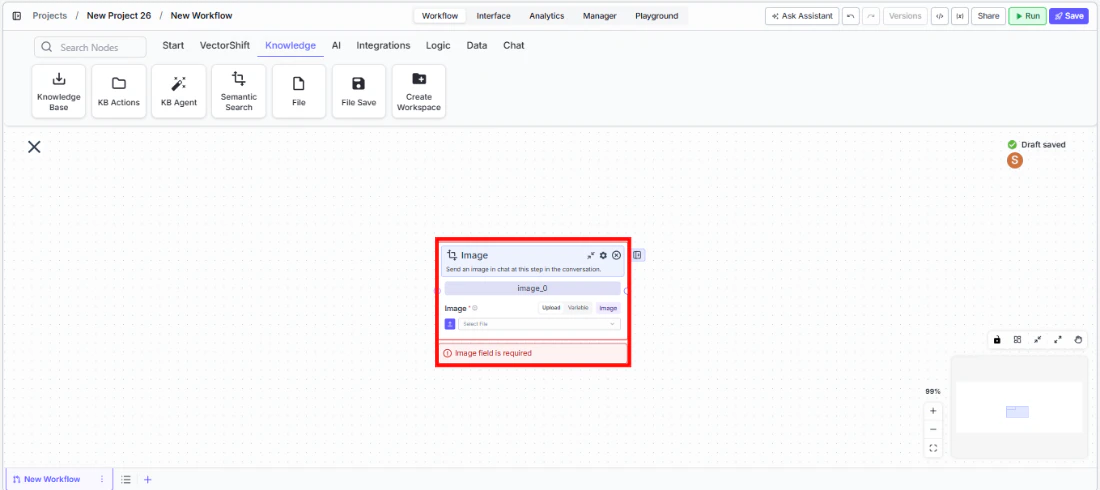
Task: Select the VectorShift node category
Action: 224,46
